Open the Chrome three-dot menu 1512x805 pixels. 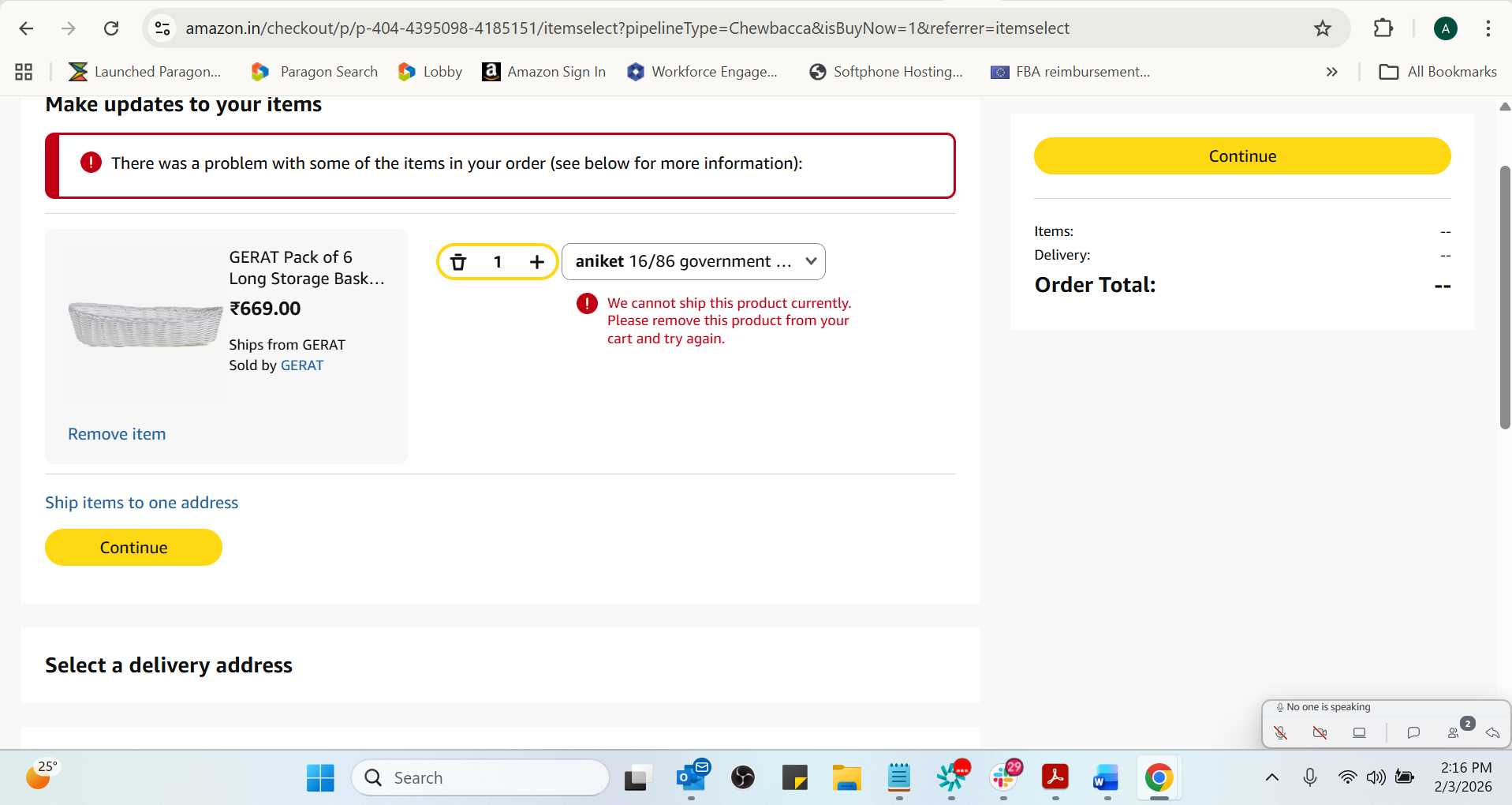1488,28
